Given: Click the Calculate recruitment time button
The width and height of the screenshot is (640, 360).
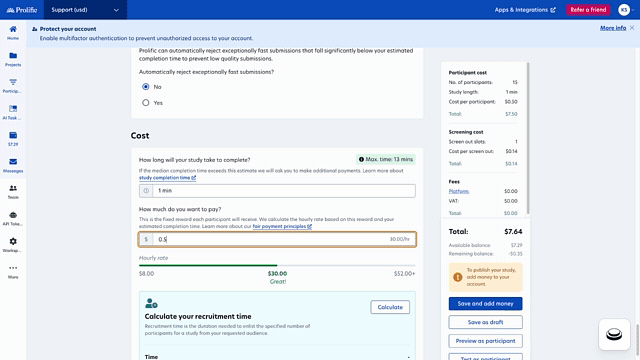Looking at the screenshot, I should click(x=390, y=307).
